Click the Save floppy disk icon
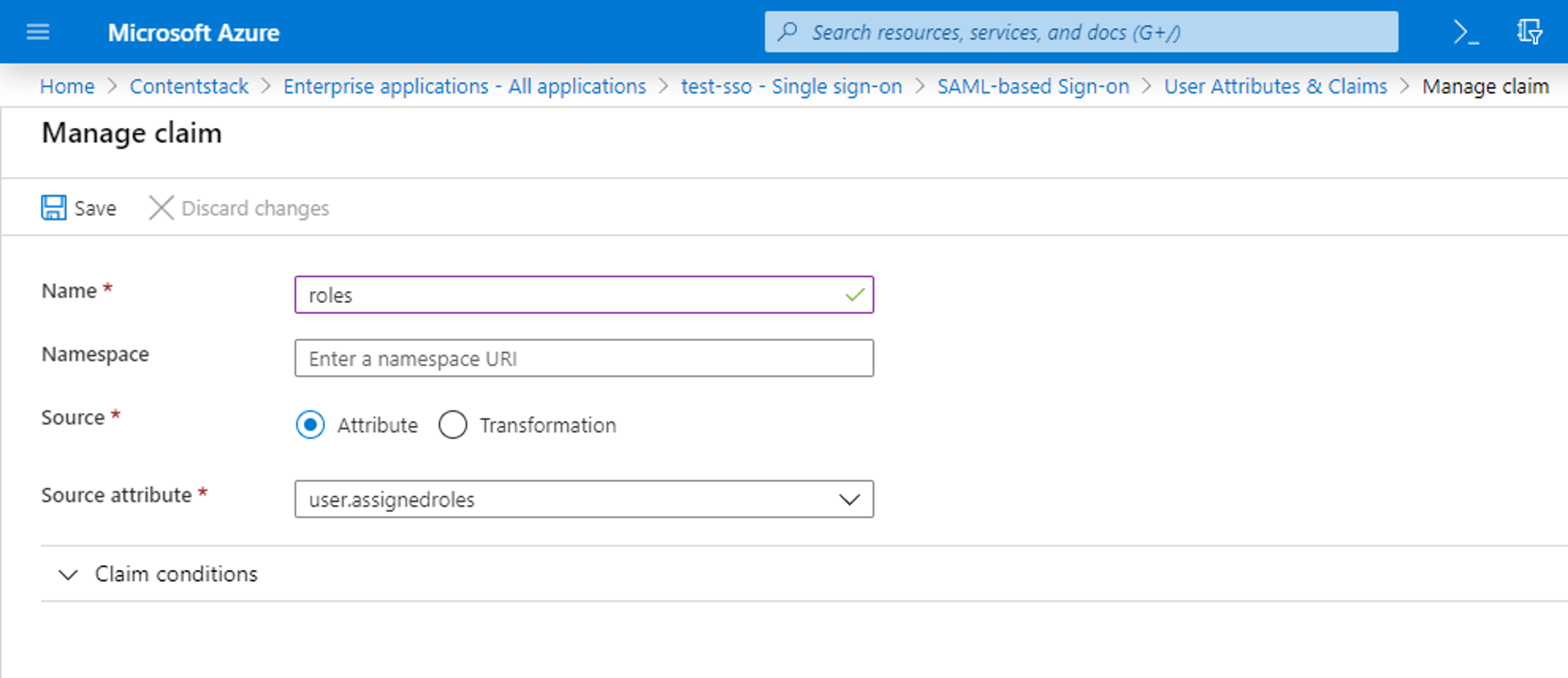This screenshot has height=678, width=1568. 53,207
